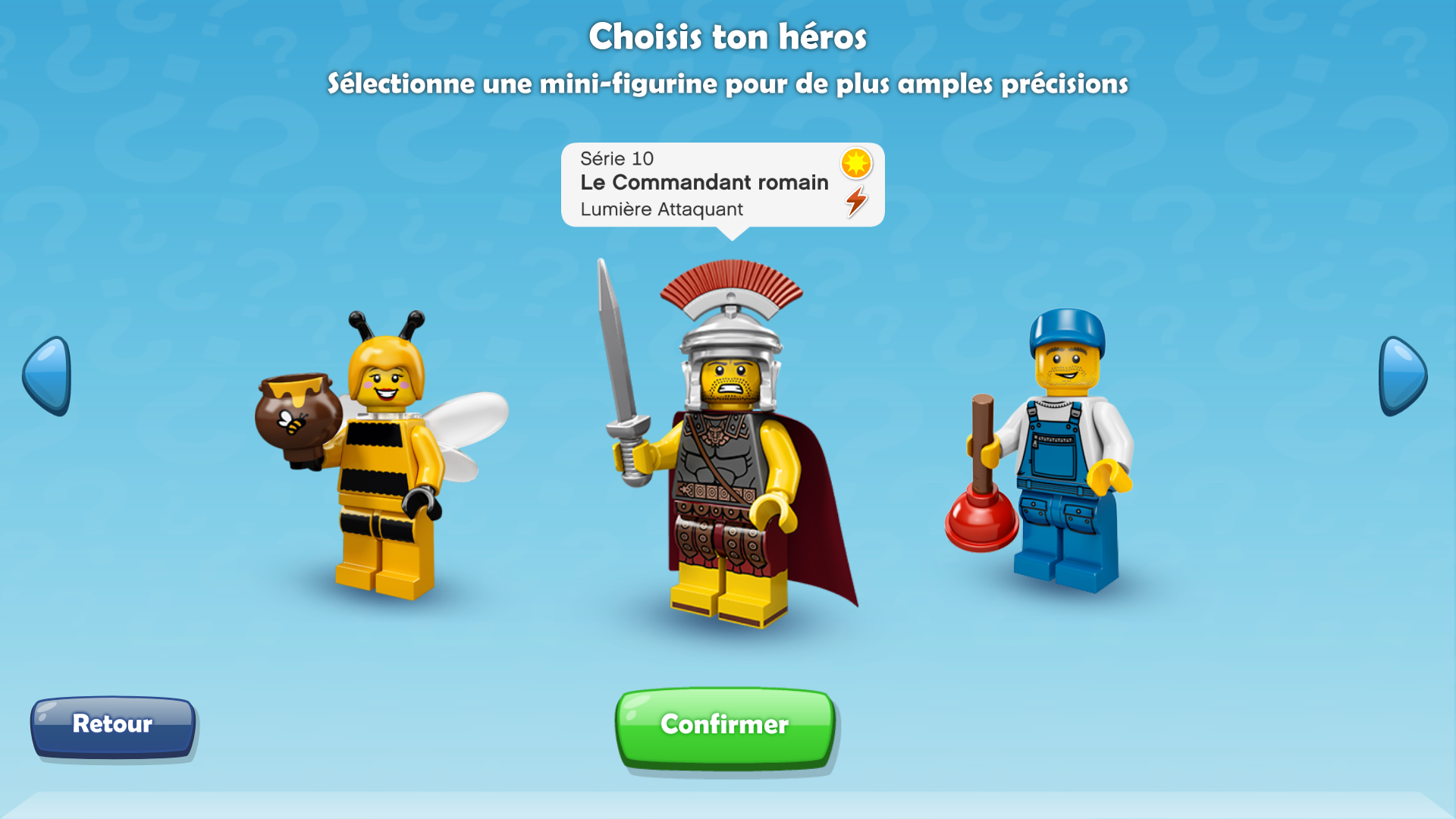Viewport: 1456px width, 819px height.
Task: Click the Série 10 label text
Action: [x=617, y=158]
